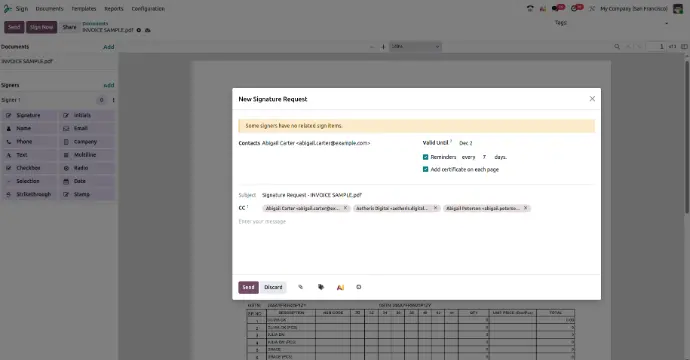
Task: Click the cloud icon beside INVOICE SAMPLE.pdf
Action: [147, 30]
